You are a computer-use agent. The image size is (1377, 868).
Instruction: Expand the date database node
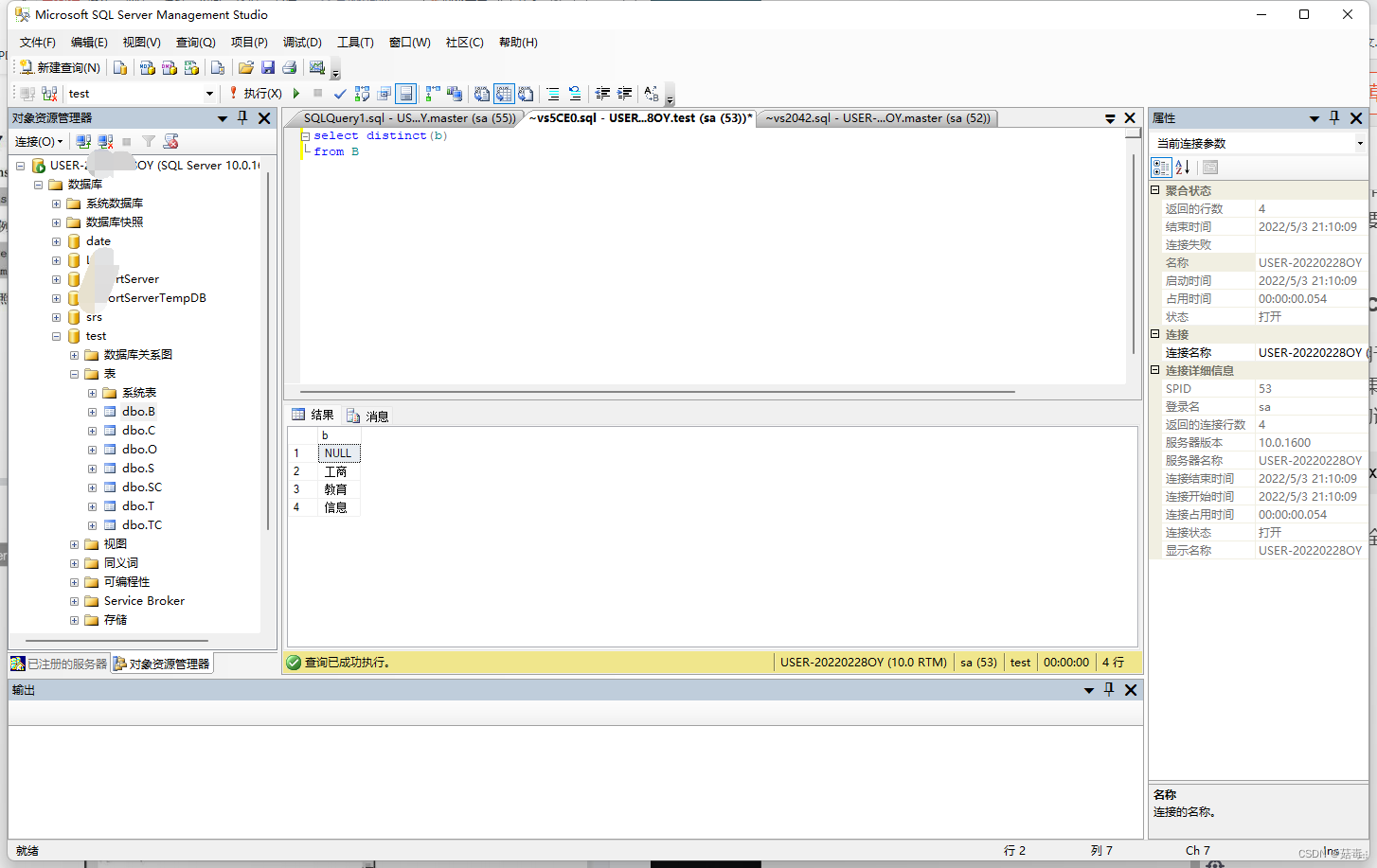coord(56,241)
